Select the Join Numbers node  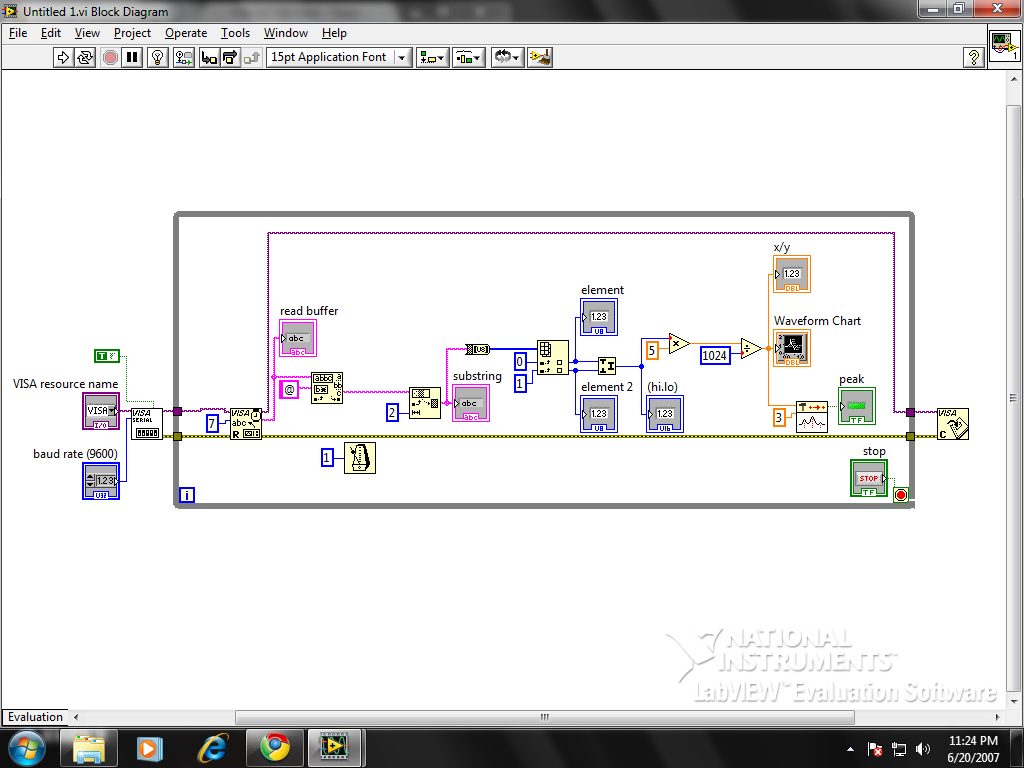pos(607,366)
